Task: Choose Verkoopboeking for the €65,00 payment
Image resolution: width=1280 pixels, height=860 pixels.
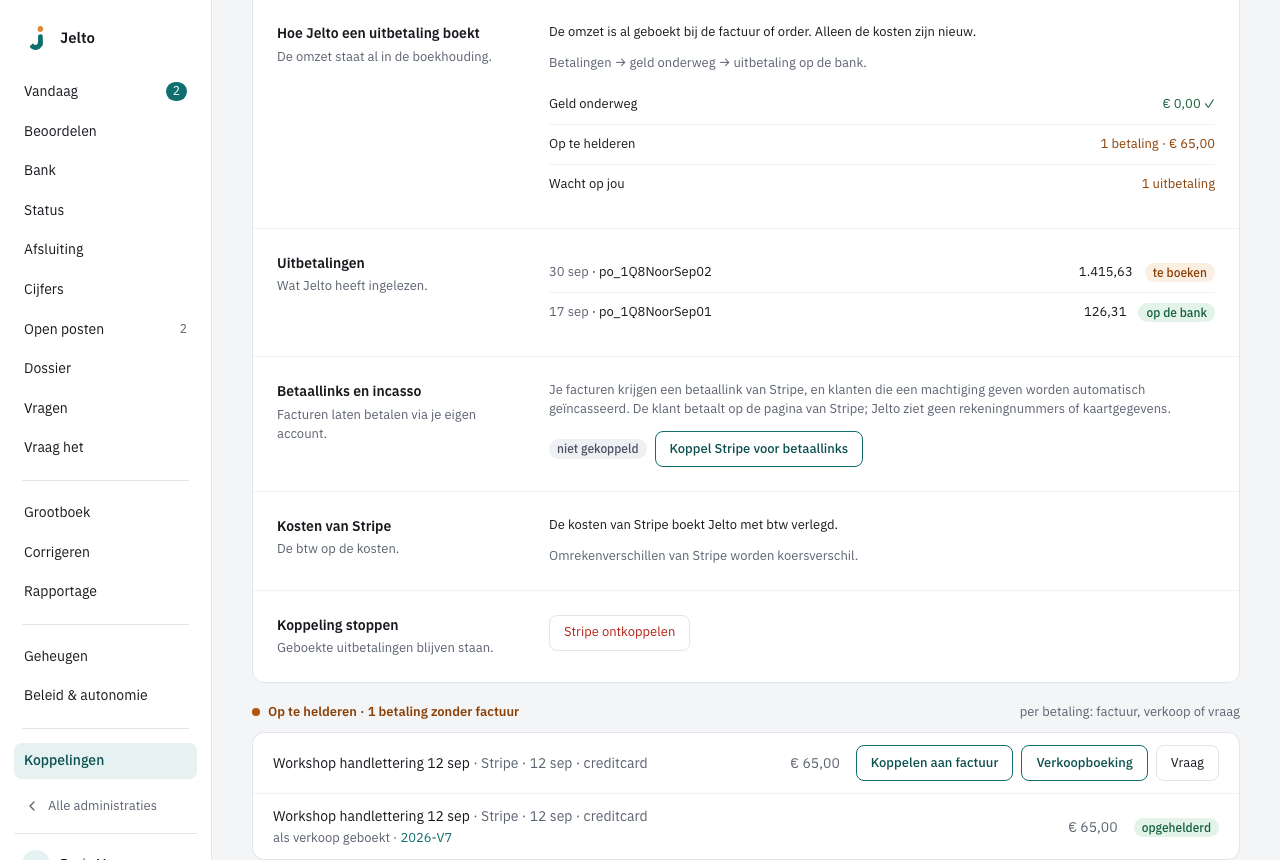Action: coord(1084,763)
